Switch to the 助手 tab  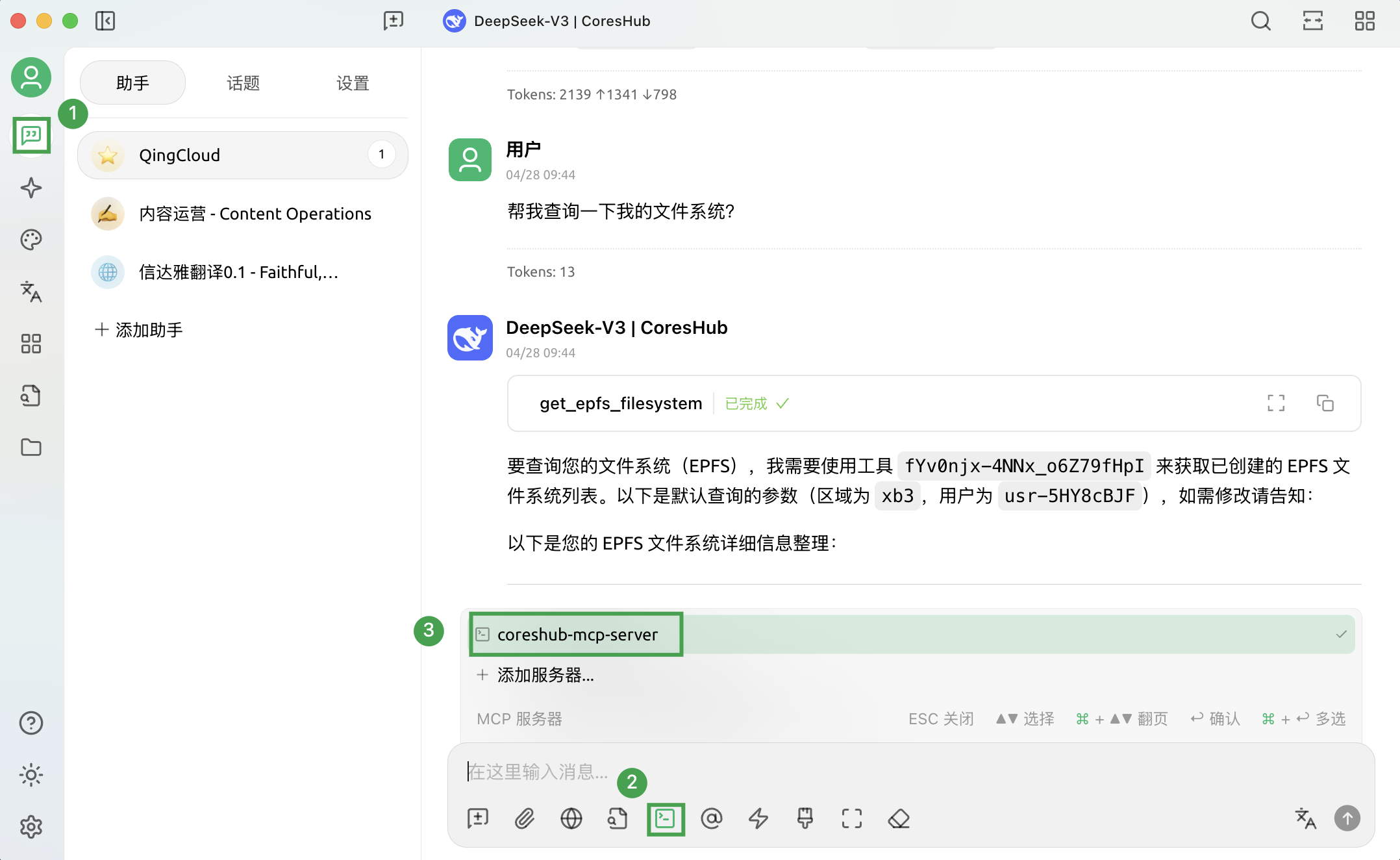pyautogui.click(x=132, y=83)
